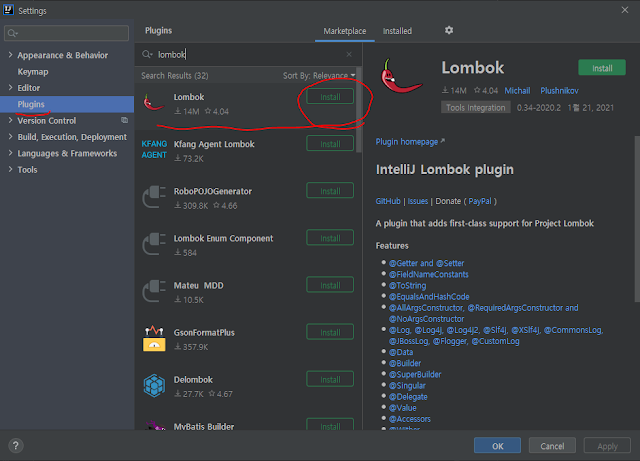The image size is (640, 461).
Task: Select Keymap in settings tree
Action: tap(33, 71)
